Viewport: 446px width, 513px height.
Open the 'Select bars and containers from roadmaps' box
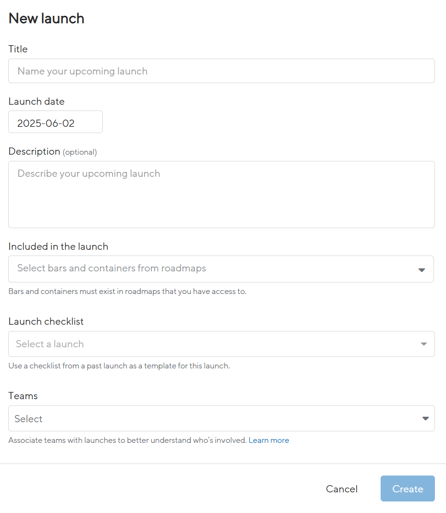click(221, 269)
